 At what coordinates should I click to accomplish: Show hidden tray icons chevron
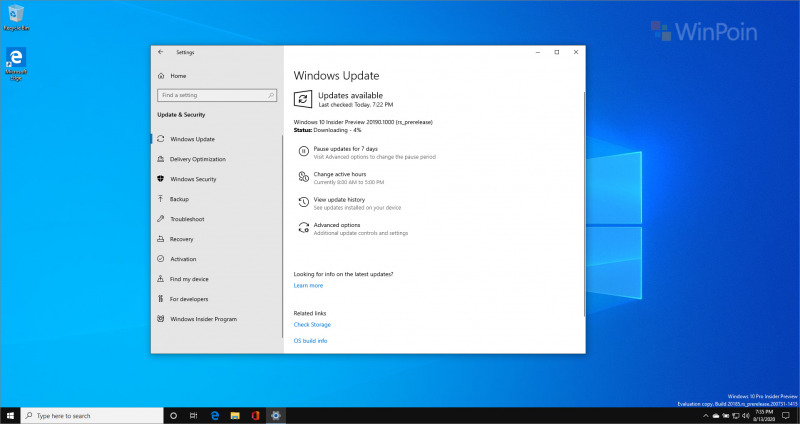pyautogui.click(x=707, y=416)
